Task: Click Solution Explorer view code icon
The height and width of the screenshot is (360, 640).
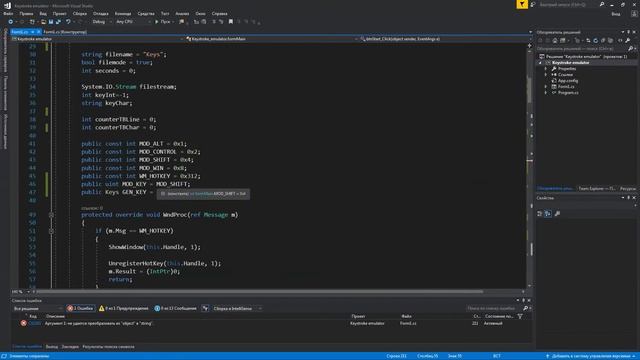Action: coord(620,40)
